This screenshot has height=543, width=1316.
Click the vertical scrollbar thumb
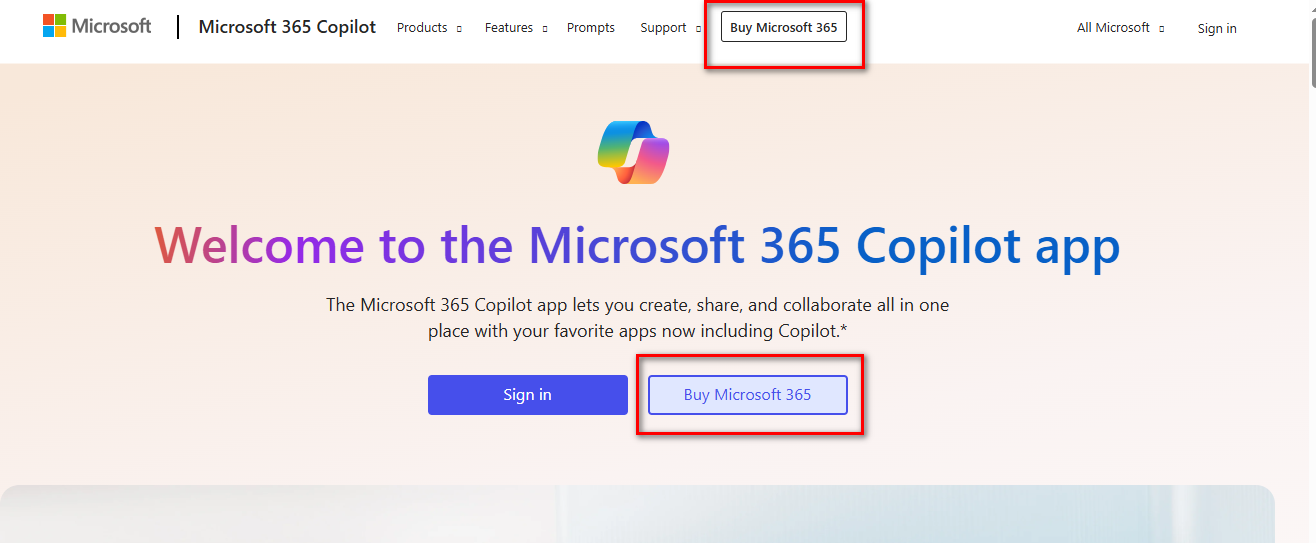pos(1309,50)
